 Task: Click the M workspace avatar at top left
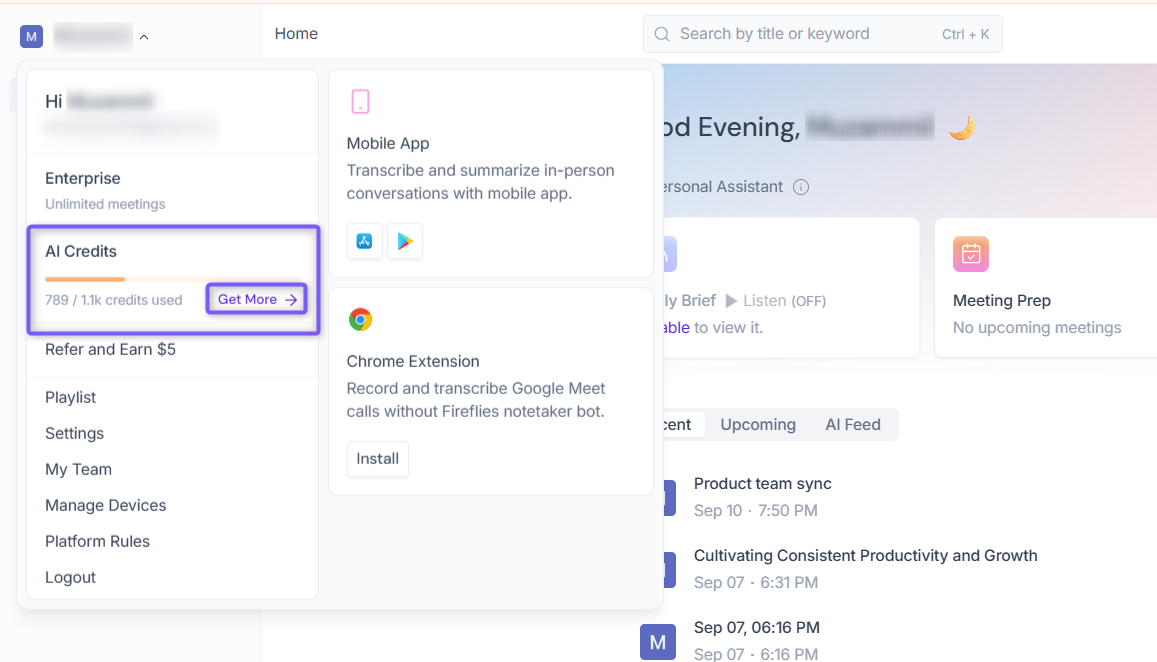tap(31, 36)
